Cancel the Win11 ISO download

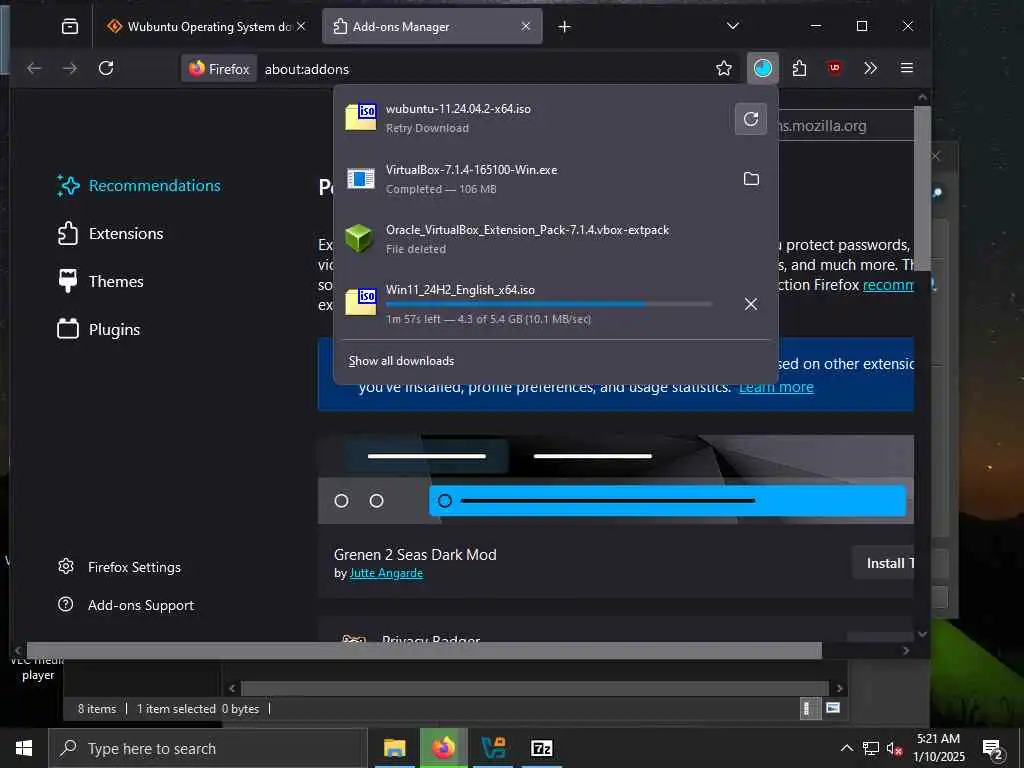751,304
